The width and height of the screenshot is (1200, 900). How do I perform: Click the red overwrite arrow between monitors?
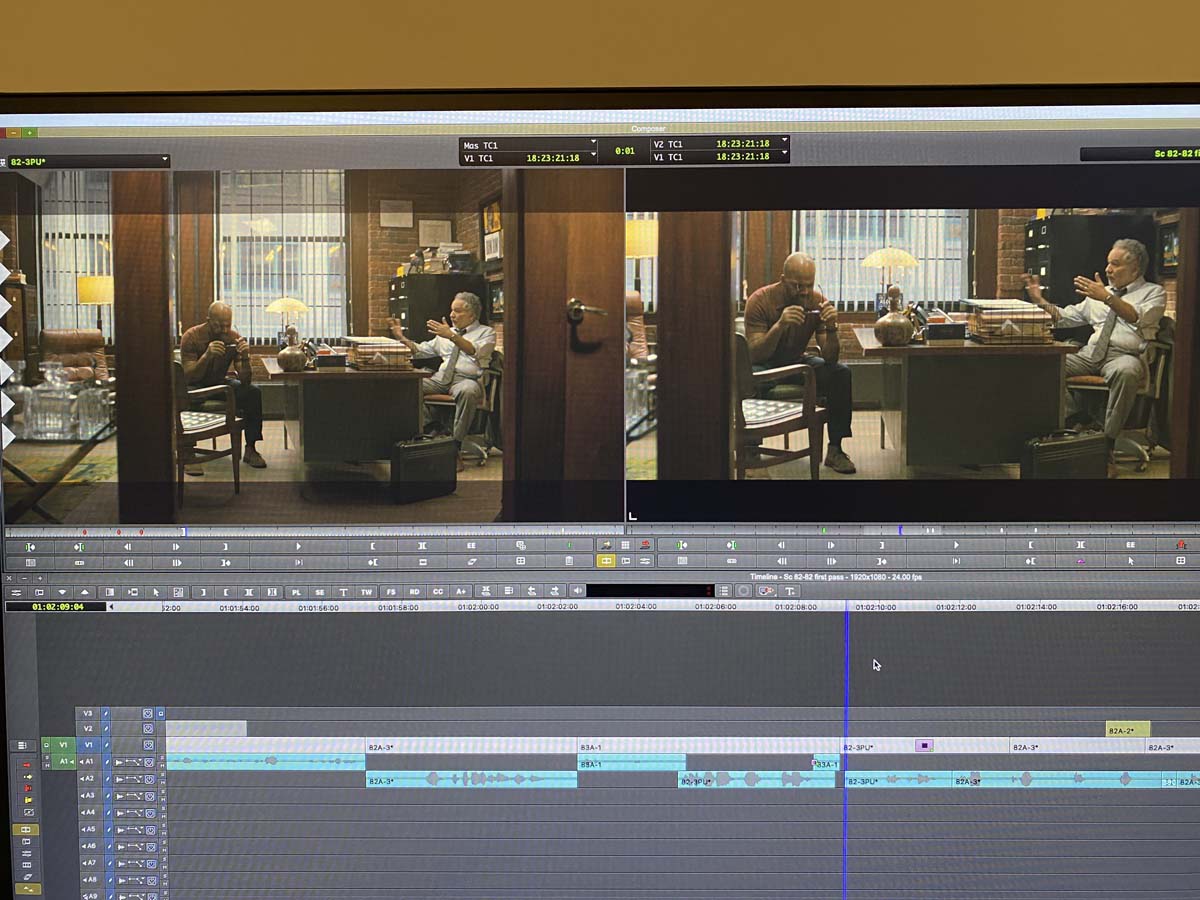(645, 546)
